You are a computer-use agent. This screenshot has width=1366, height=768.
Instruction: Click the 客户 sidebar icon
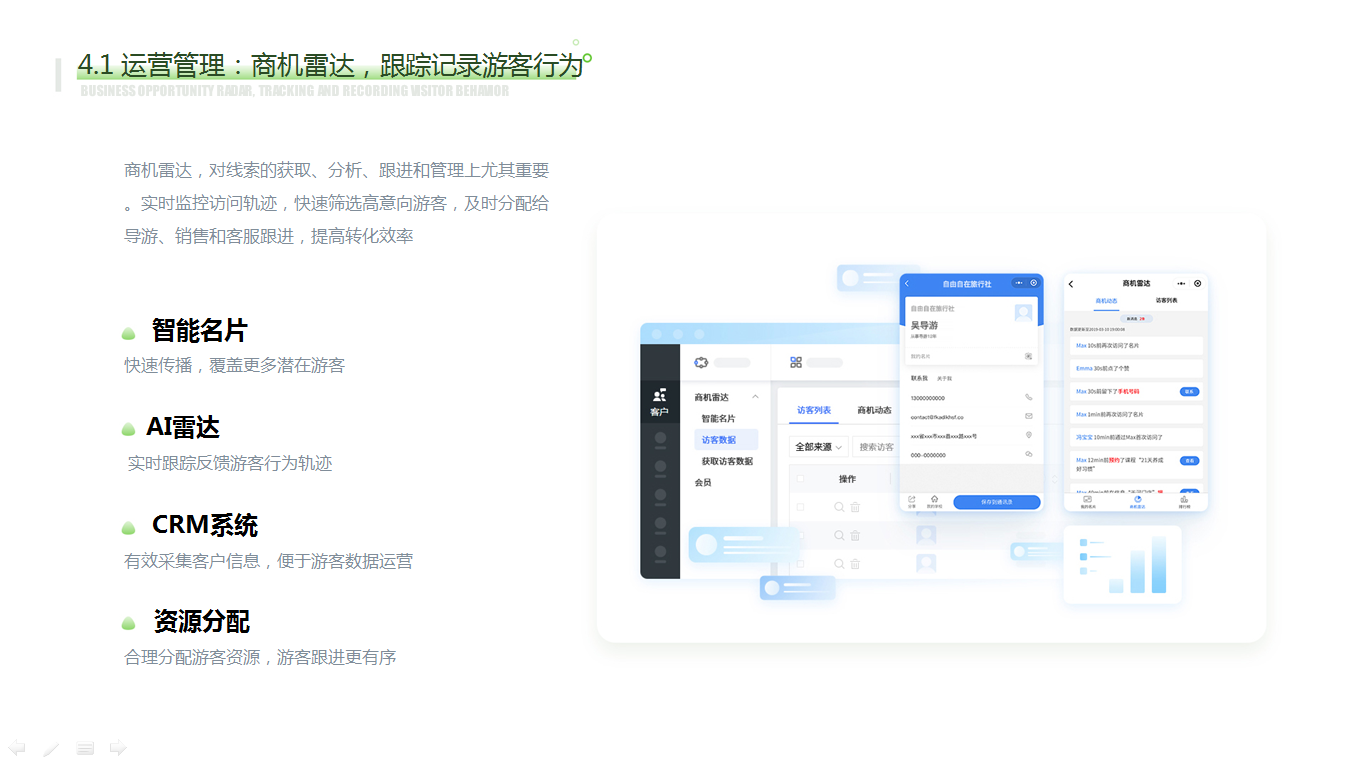(x=659, y=402)
